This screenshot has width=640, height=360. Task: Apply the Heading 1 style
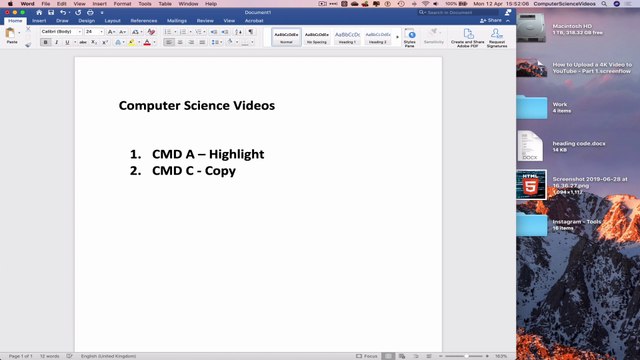347,37
